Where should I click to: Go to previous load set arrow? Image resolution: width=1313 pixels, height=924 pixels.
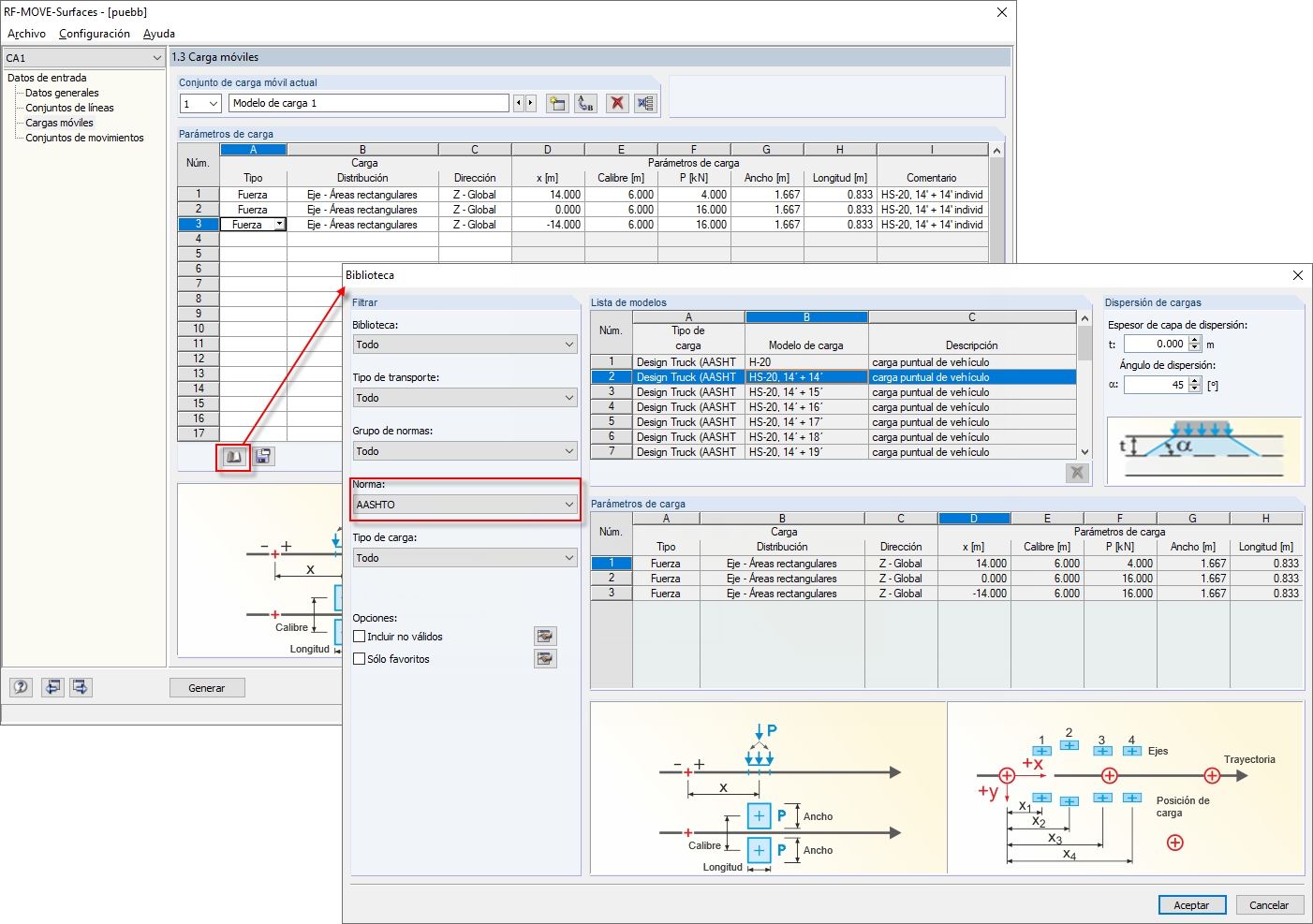tap(519, 103)
